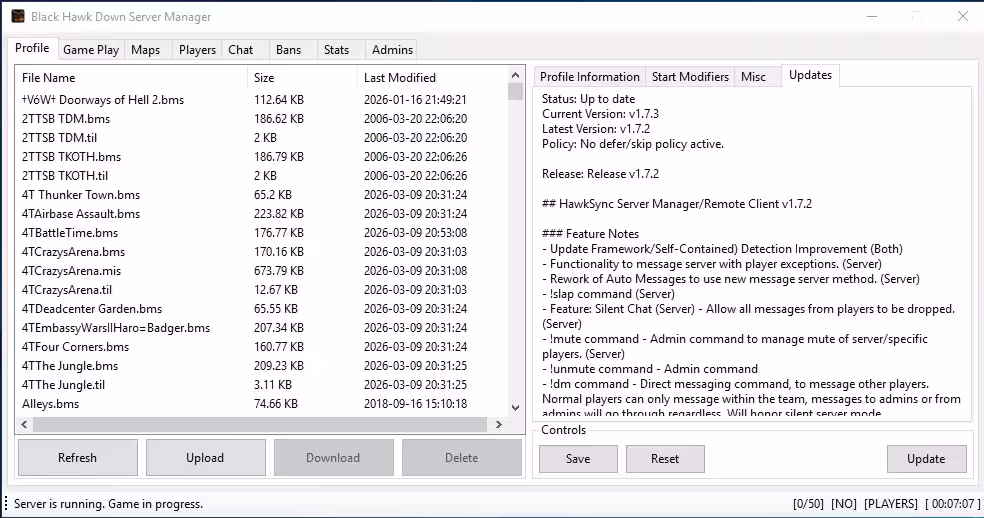
Task: Click the file list scroll up arrow
Action: pos(516,75)
